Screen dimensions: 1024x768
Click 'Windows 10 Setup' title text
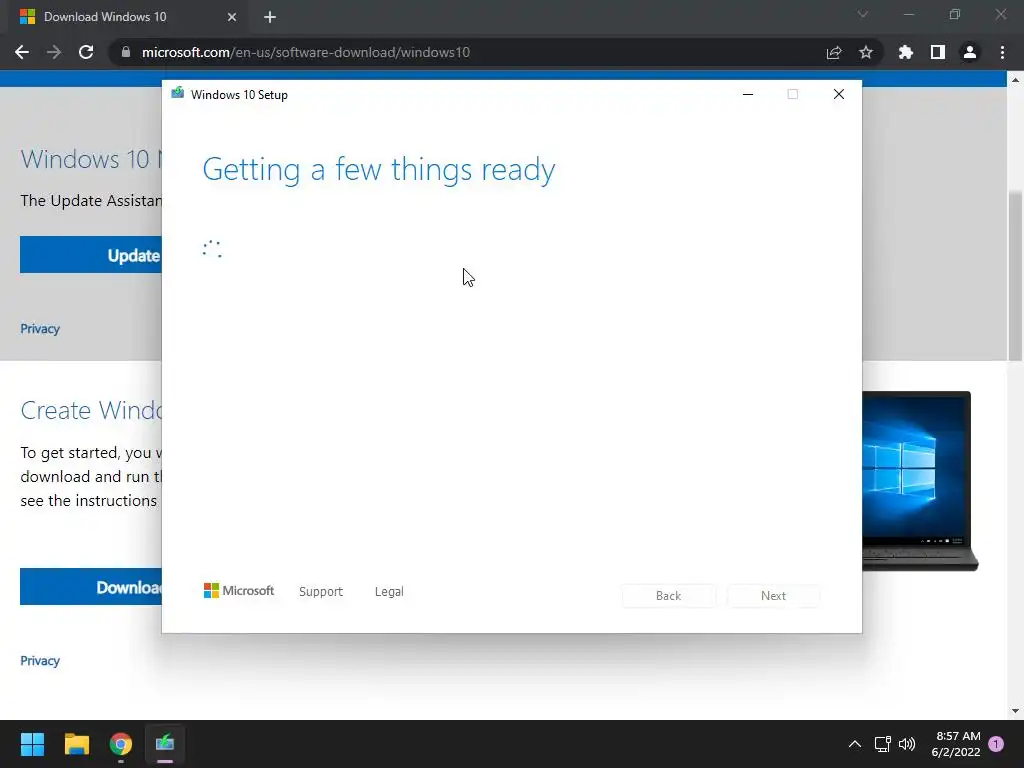pyautogui.click(x=239, y=95)
